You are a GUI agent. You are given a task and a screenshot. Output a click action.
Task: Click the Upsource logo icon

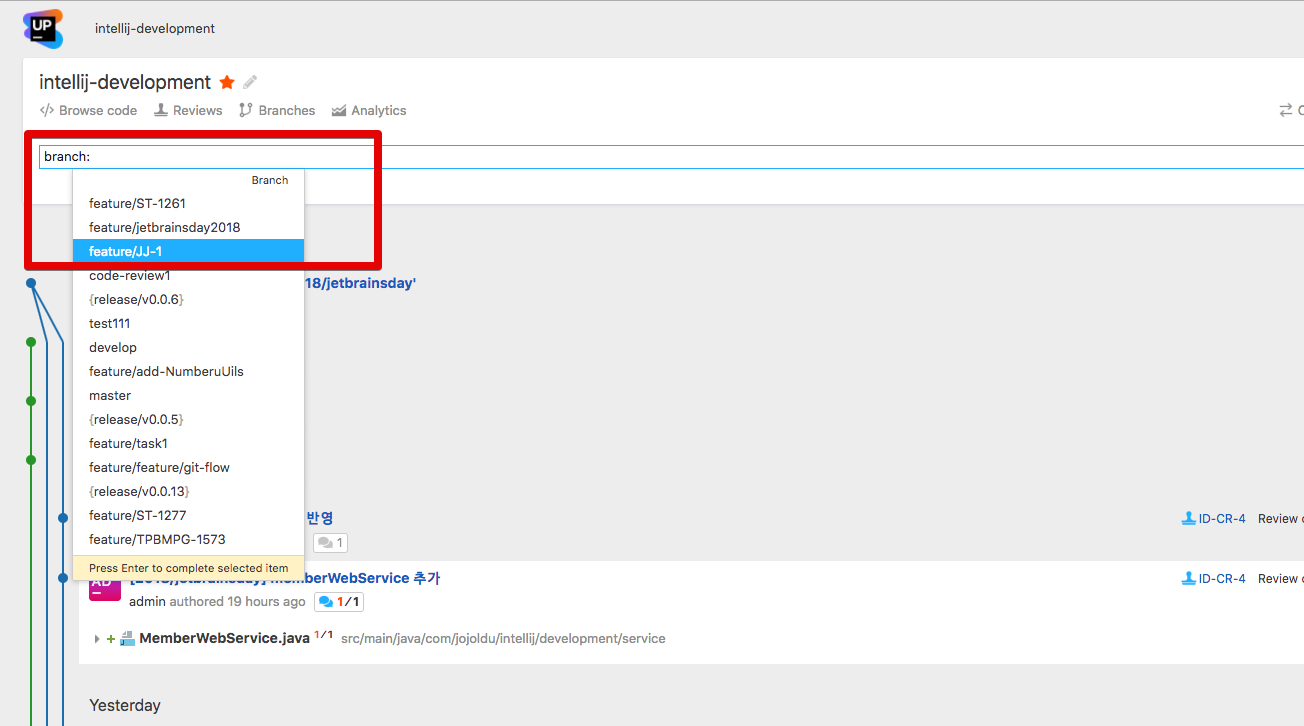pos(43,28)
